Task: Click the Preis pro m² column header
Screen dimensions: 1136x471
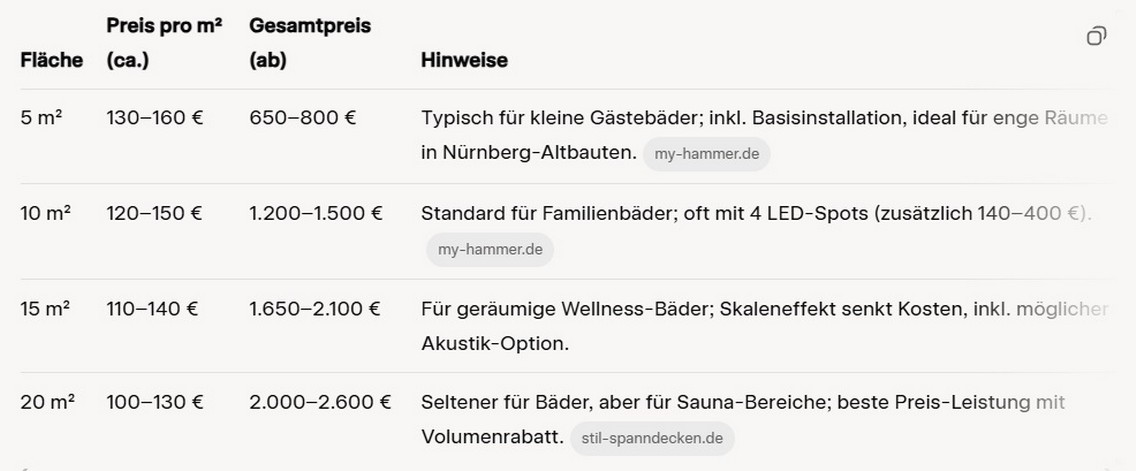Action: point(164,43)
